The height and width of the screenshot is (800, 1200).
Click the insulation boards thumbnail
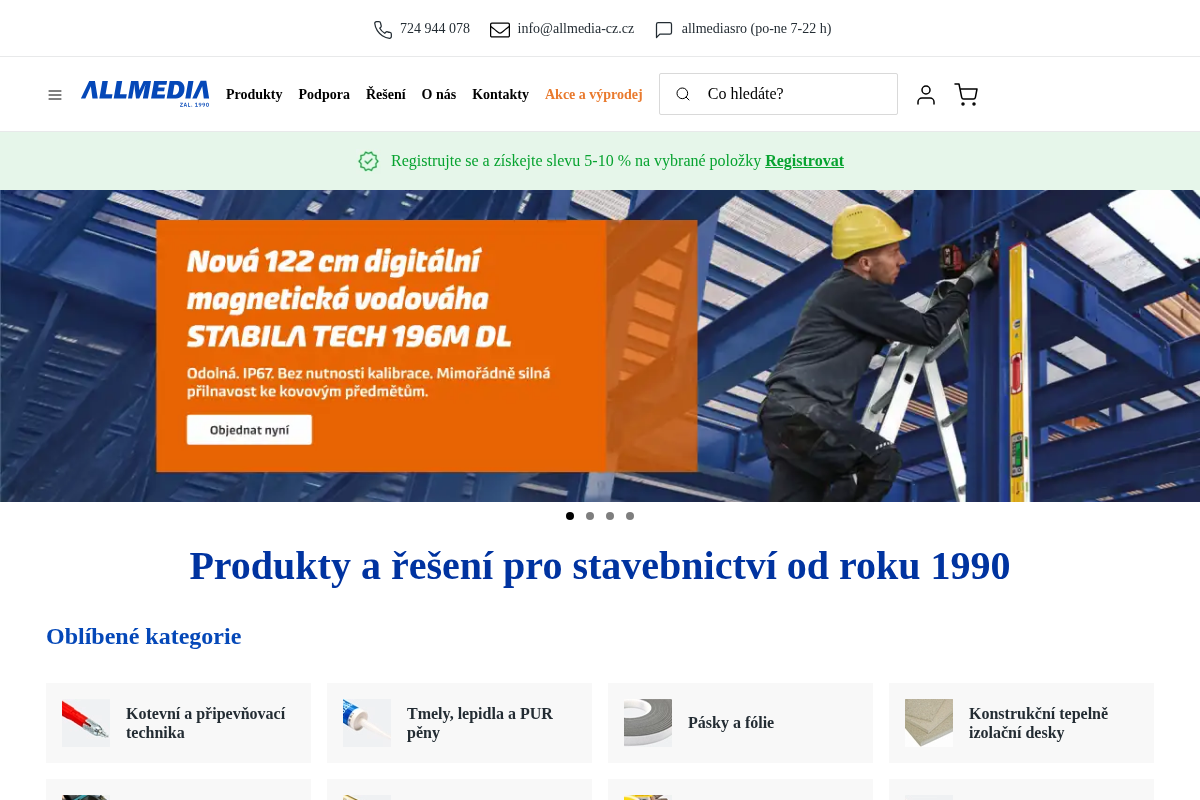(x=929, y=723)
